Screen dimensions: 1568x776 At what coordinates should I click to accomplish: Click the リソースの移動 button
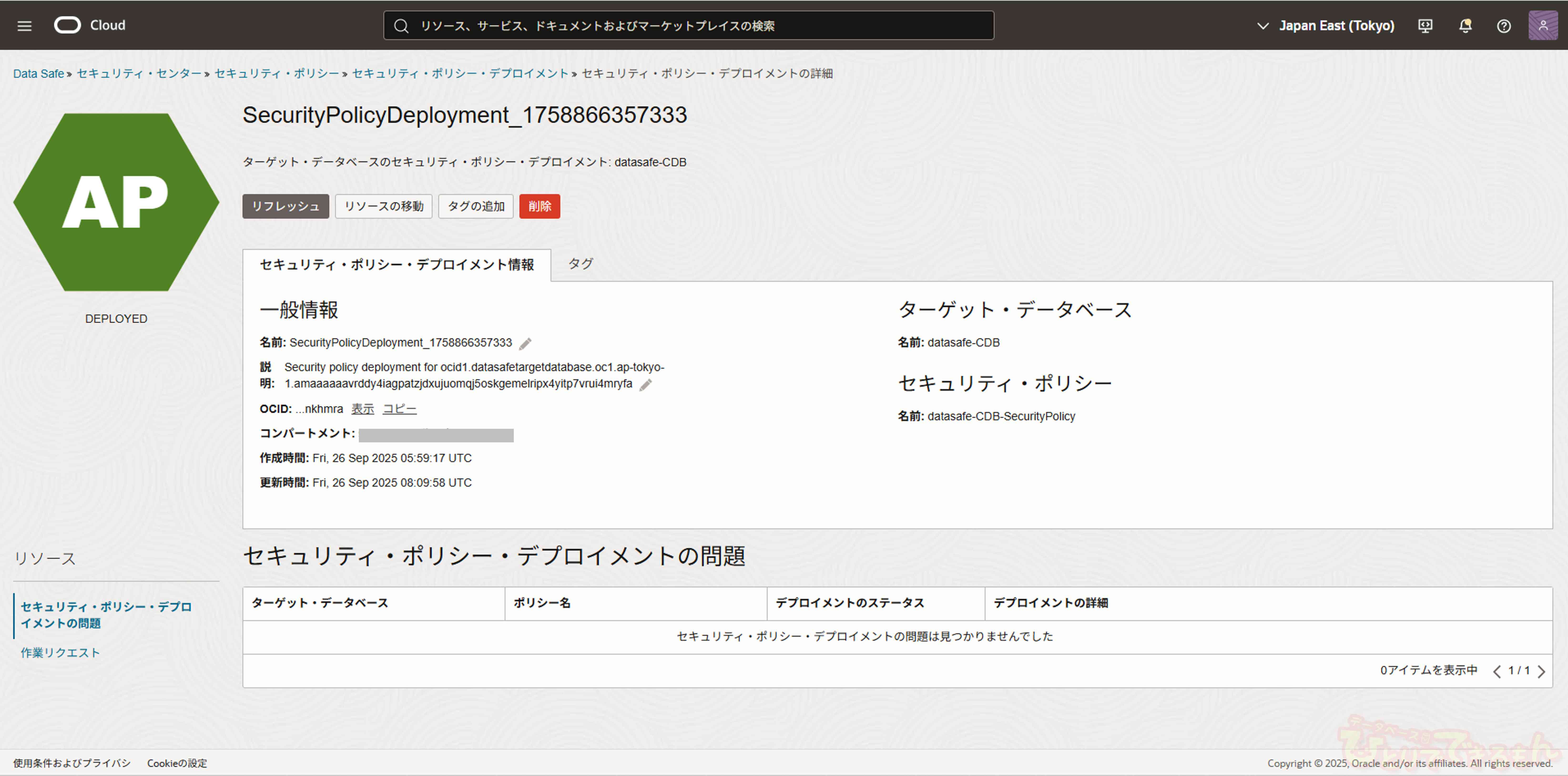click(x=383, y=206)
